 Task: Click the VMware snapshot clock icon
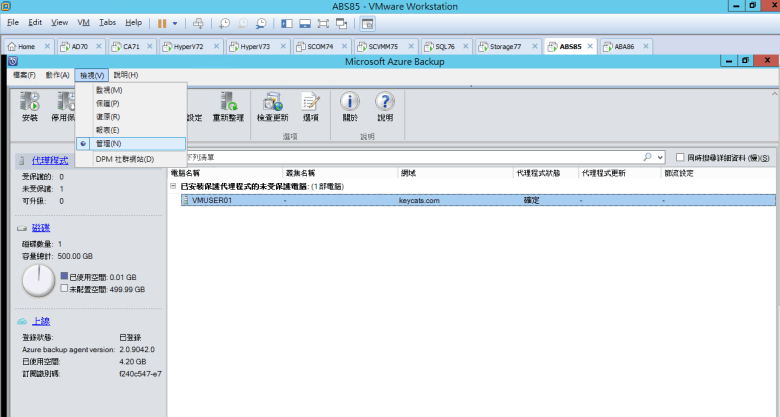point(224,22)
